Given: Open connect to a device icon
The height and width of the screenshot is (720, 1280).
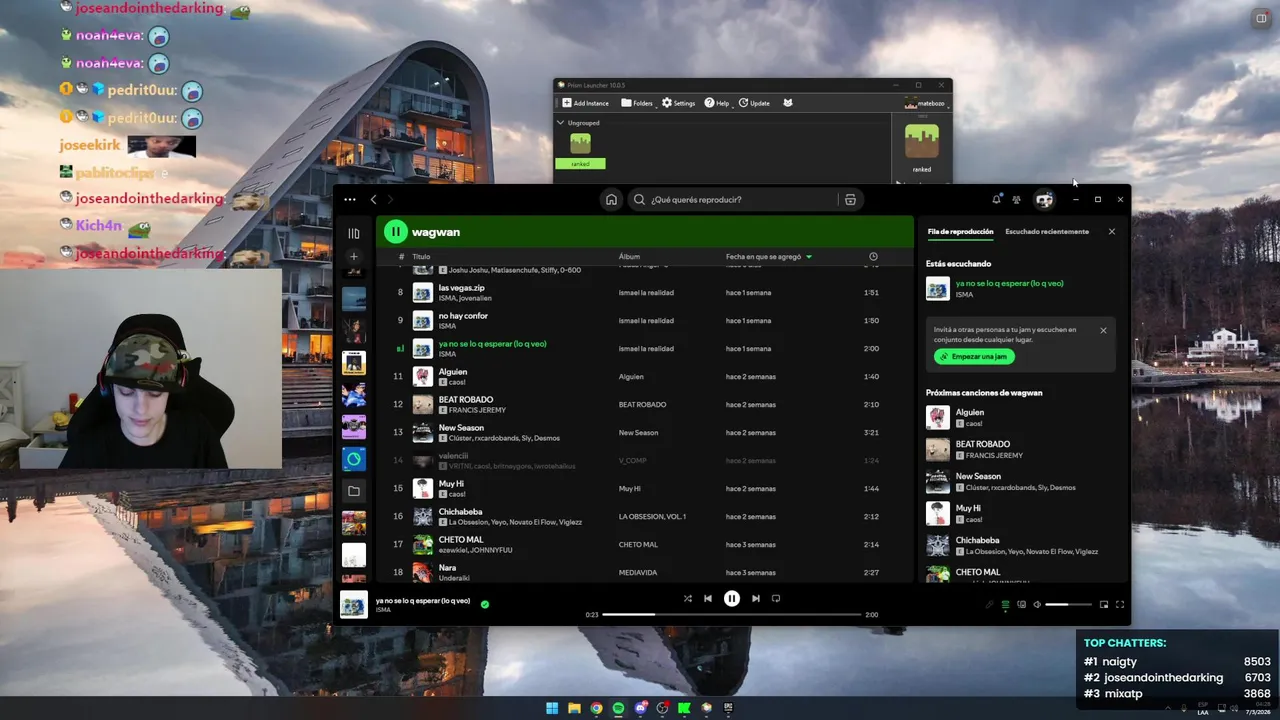Looking at the screenshot, I should (x=1021, y=604).
